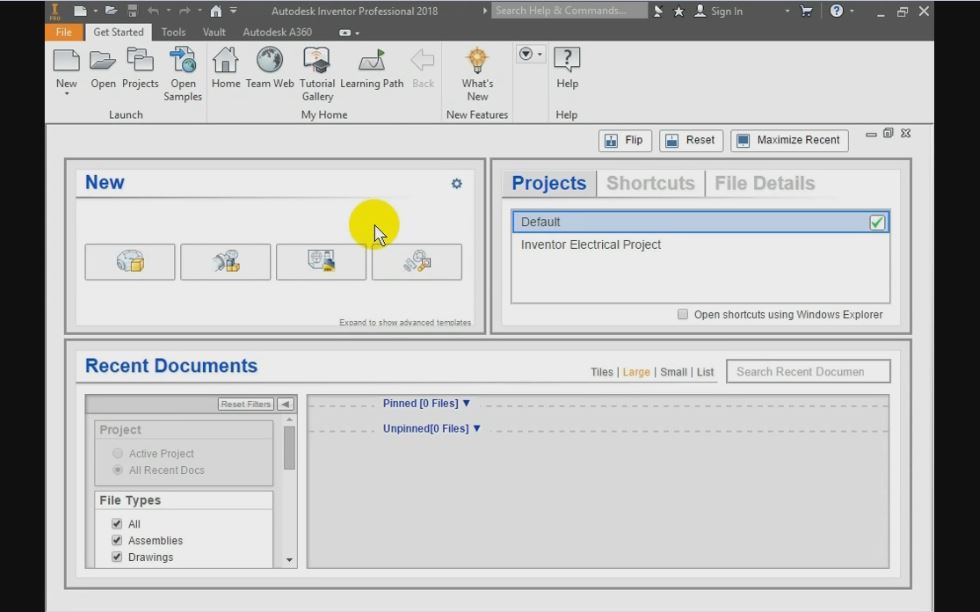The image size is (980, 612).
Task: Open the File Details tab
Action: (x=764, y=183)
